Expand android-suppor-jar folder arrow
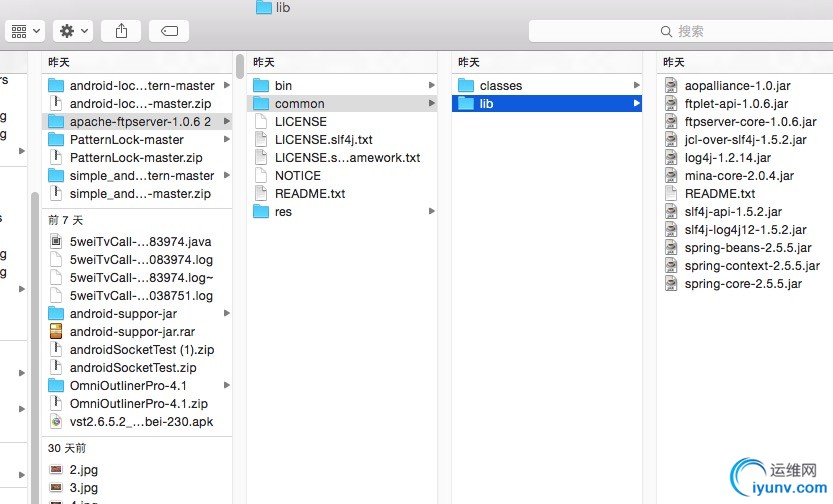The image size is (833, 504). pyautogui.click(x=227, y=313)
